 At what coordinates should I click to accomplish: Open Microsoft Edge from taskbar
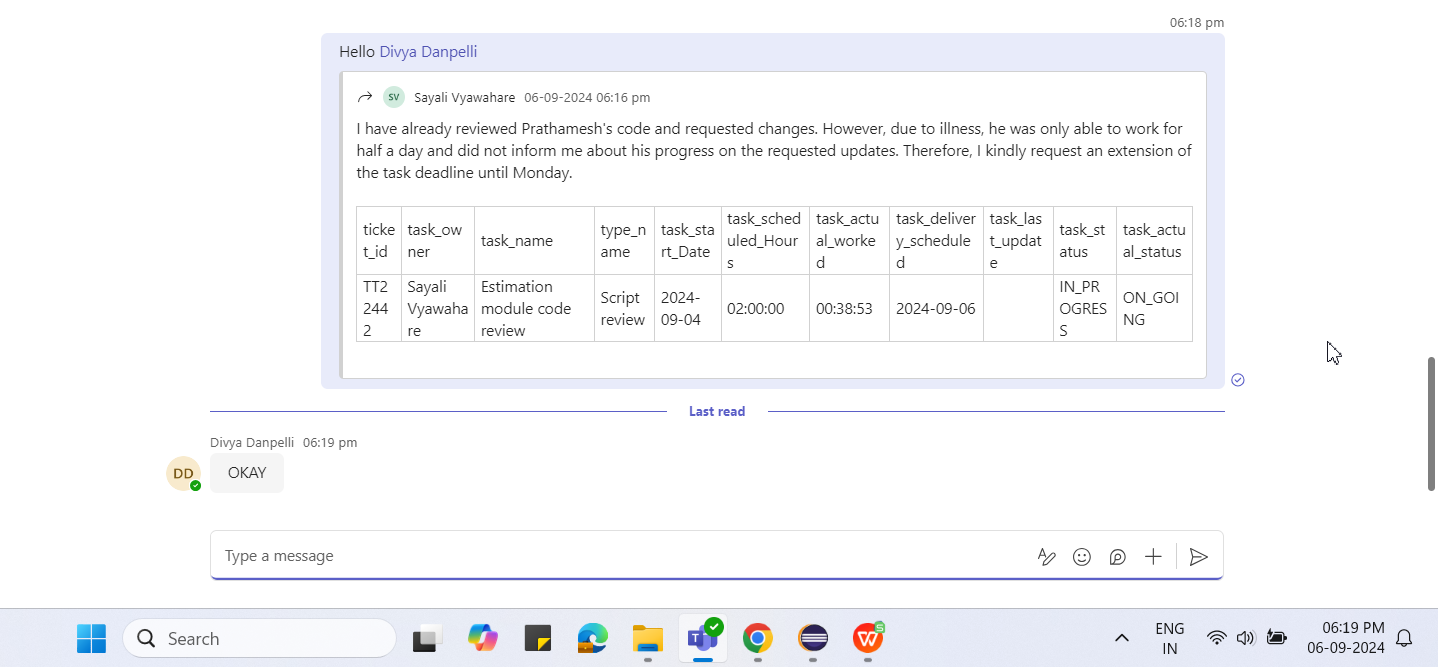coord(593,638)
